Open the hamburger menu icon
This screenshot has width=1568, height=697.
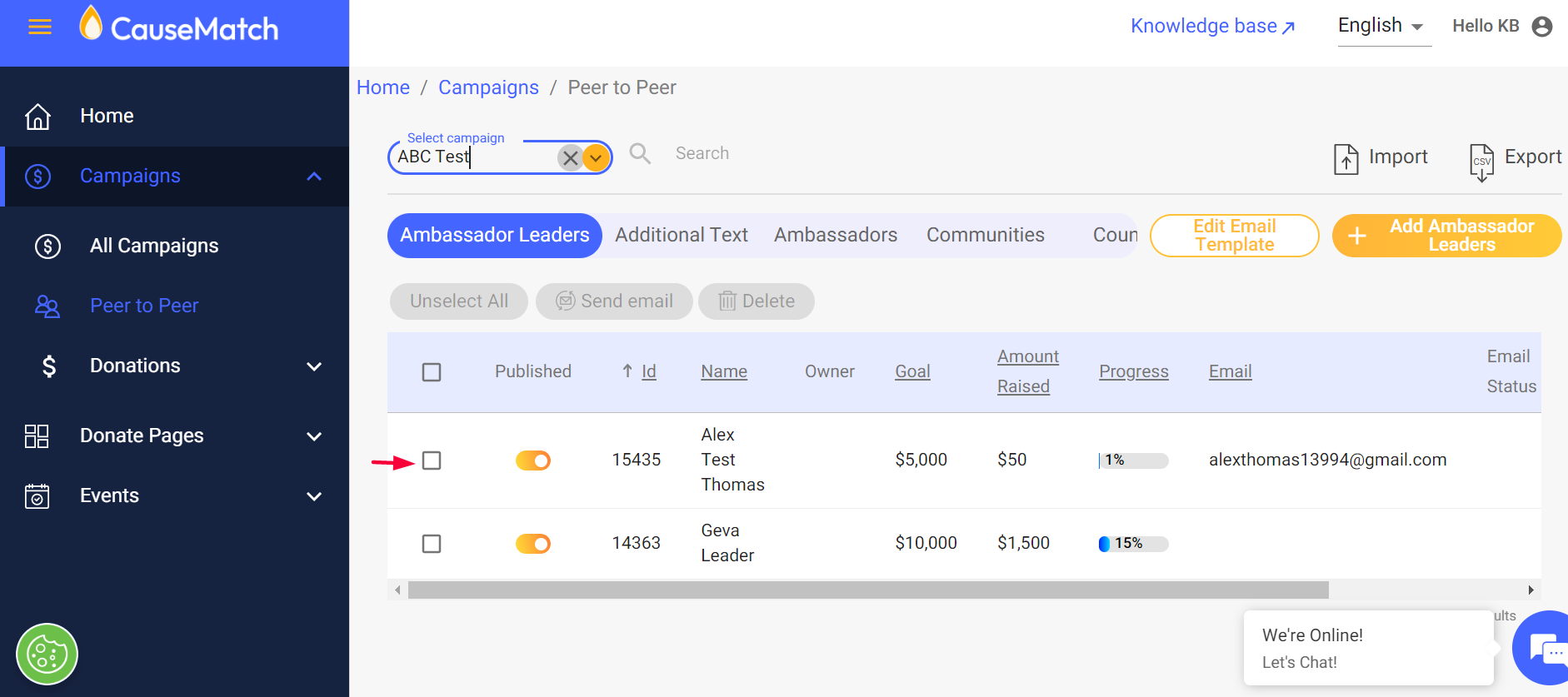40,27
